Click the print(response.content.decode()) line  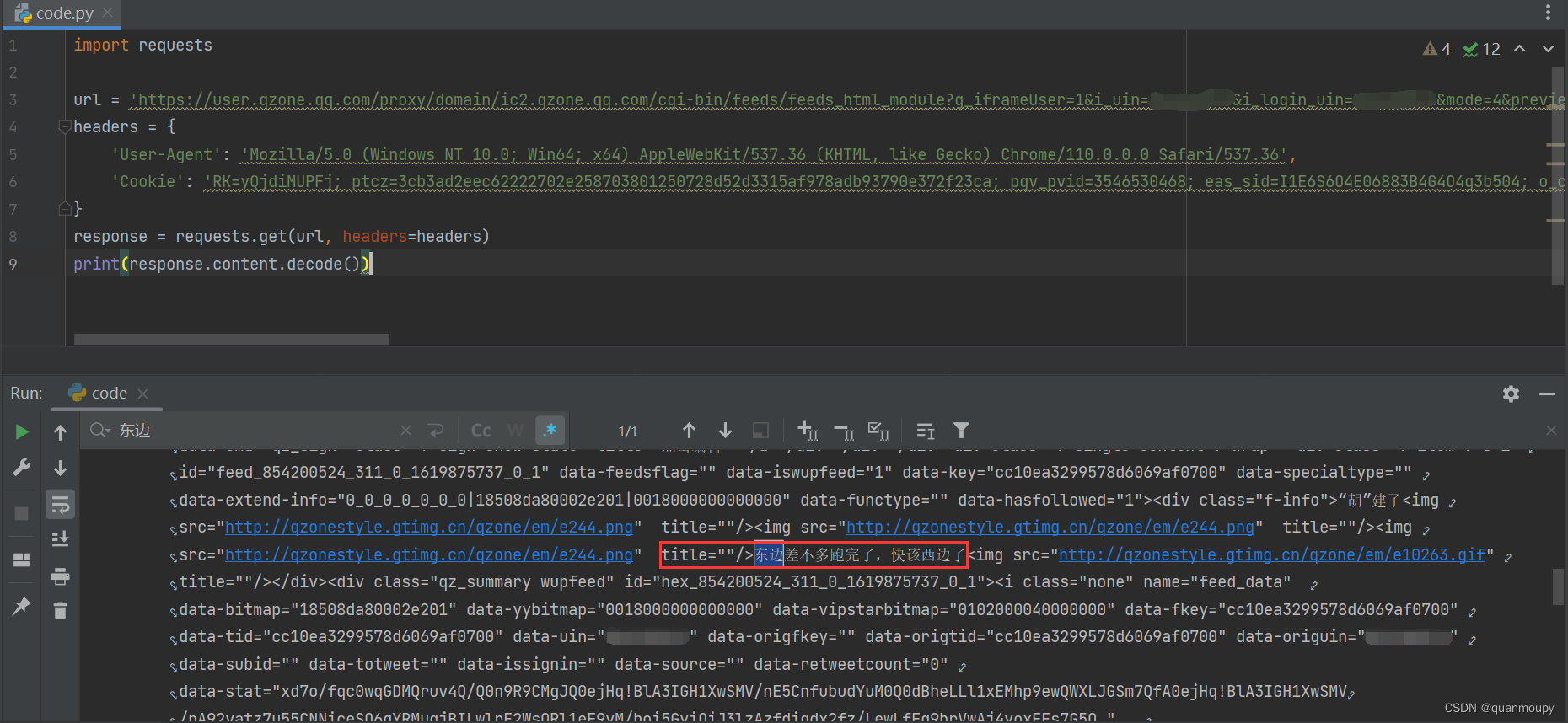(x=222, y=264)
